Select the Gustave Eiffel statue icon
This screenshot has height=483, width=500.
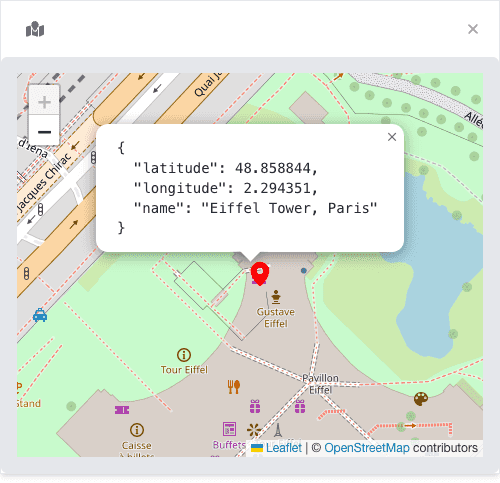276,297
